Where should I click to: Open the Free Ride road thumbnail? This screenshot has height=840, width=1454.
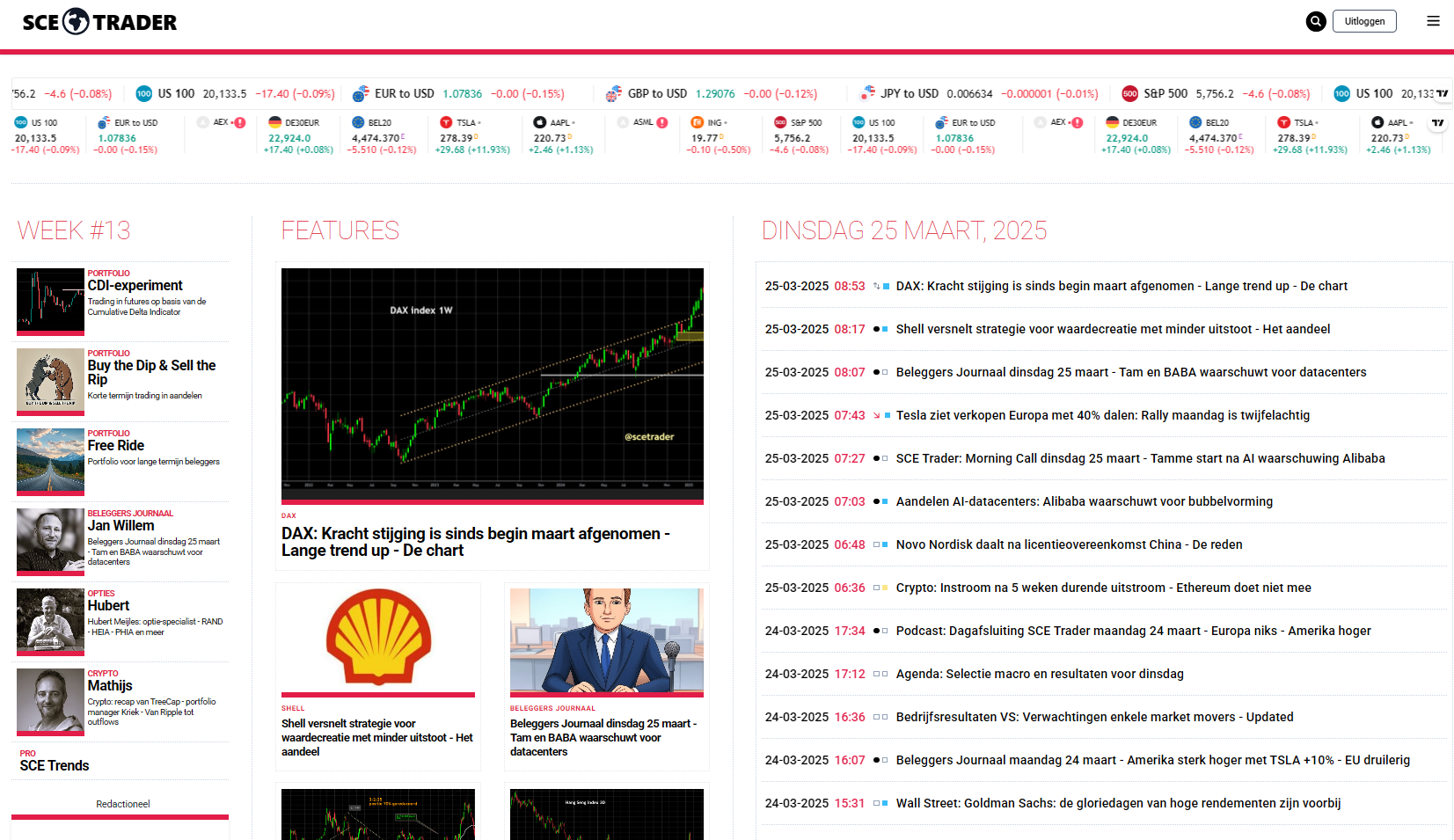click(50, 461)
